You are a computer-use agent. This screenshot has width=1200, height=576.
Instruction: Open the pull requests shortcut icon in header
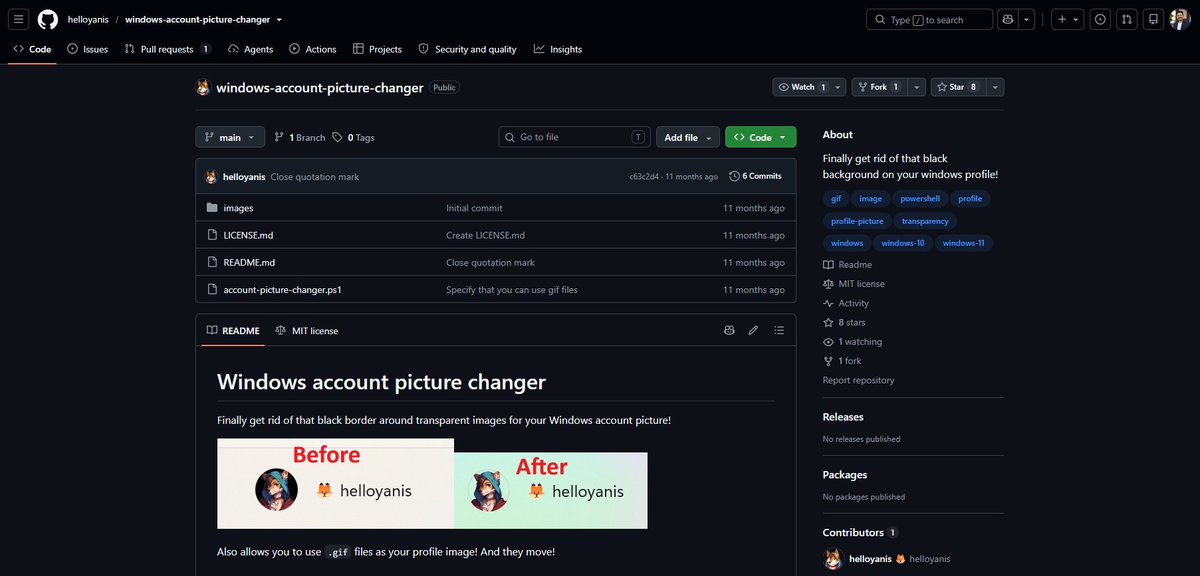(1127, 20)
